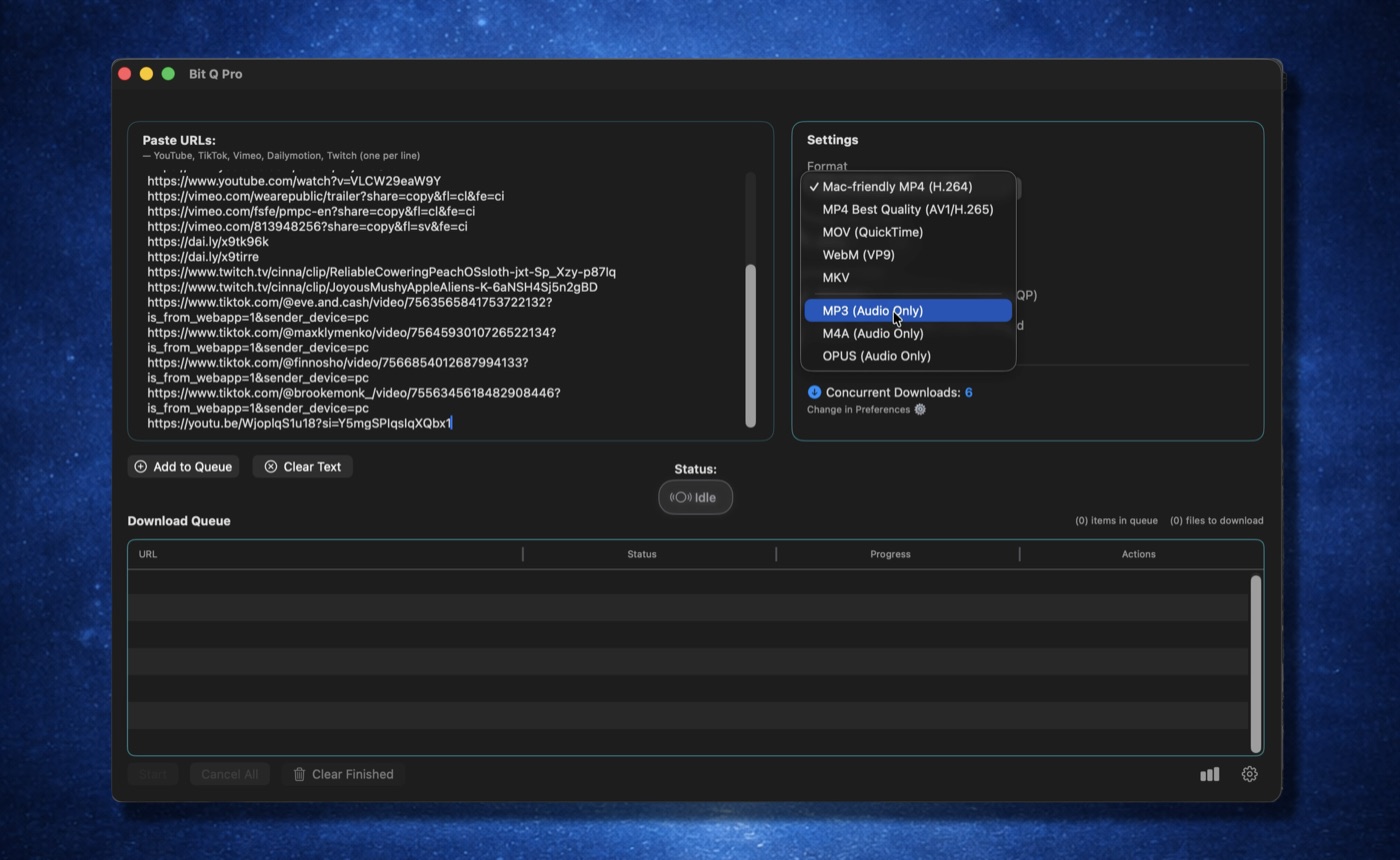Click the x icon on Clear Text
1400x860 pixels.
coord(271,467)
